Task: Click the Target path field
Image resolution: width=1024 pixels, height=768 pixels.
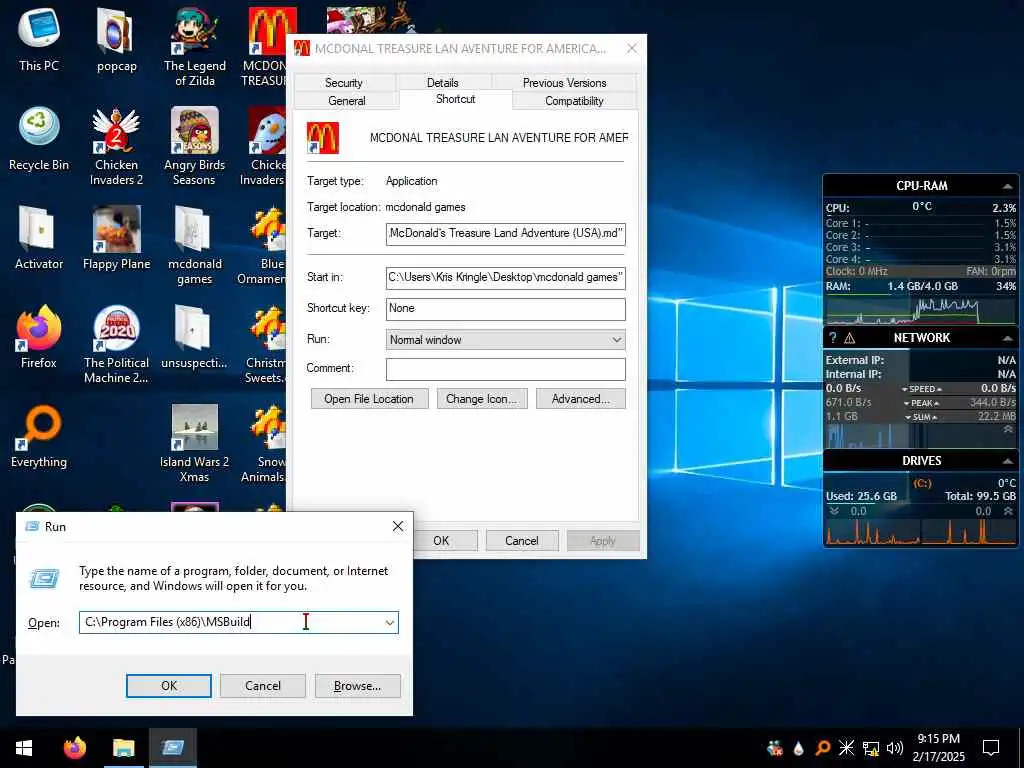Action: click(505, 233)
